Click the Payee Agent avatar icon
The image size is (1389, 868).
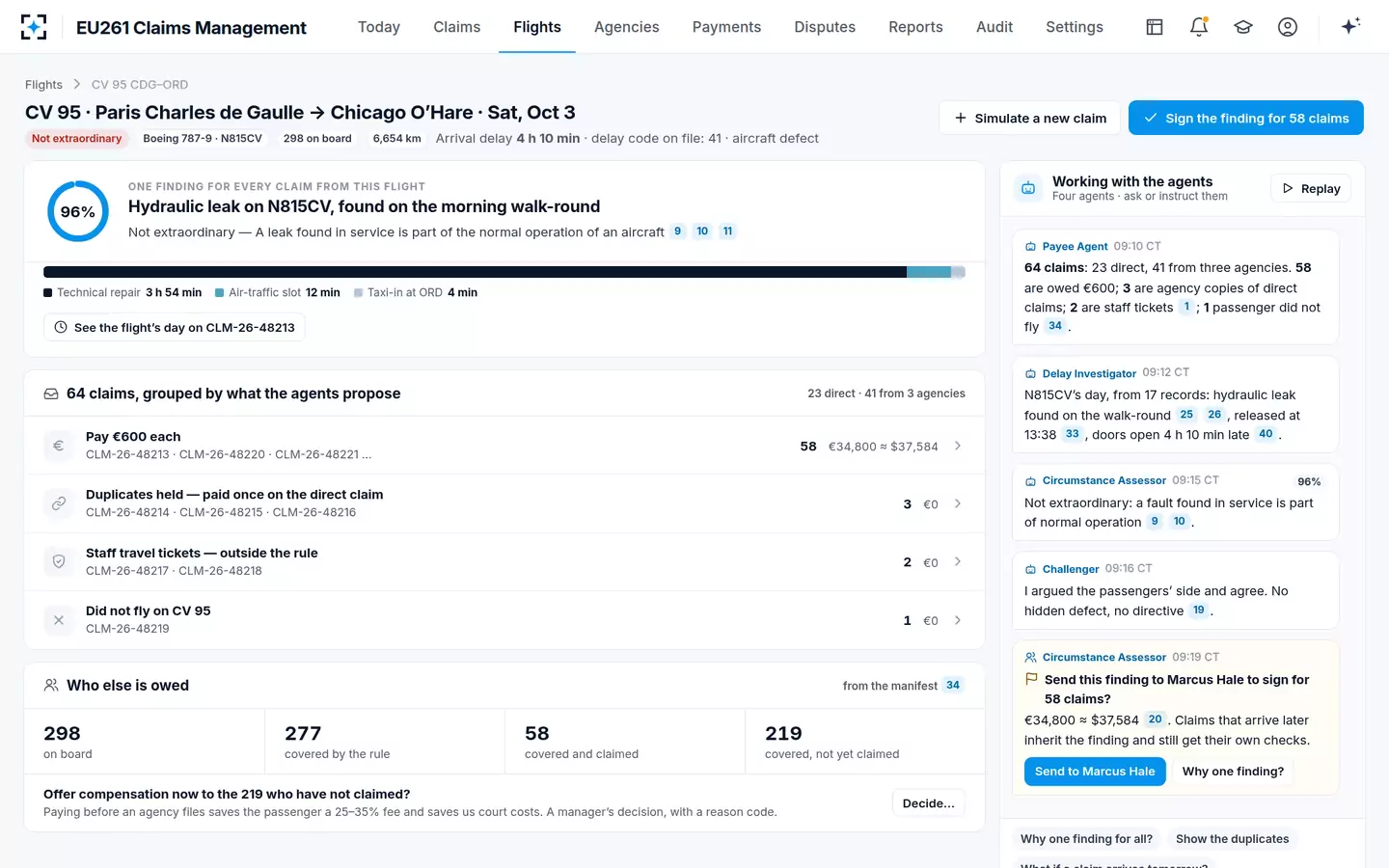(1030, 247)
